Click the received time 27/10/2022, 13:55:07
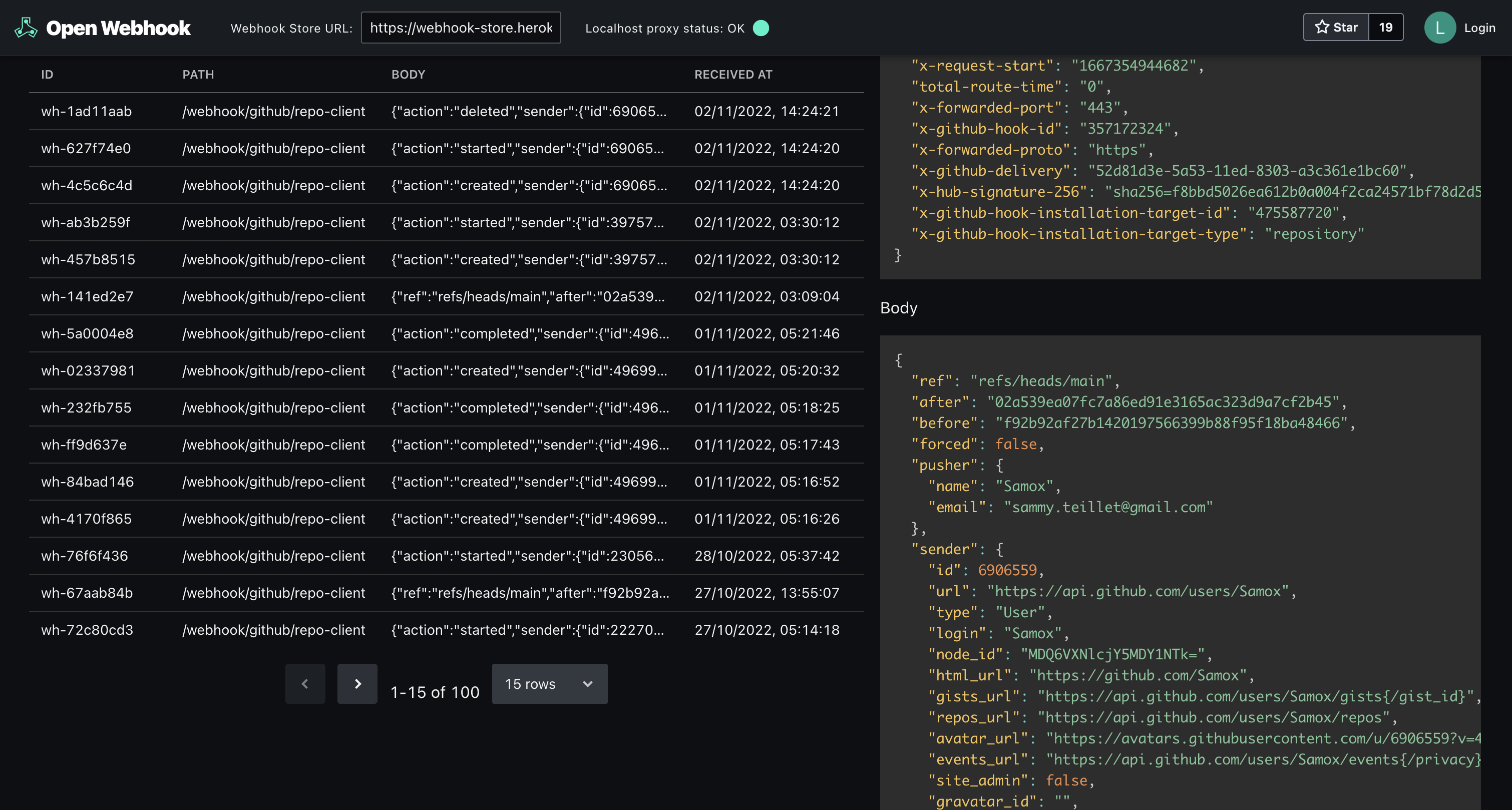The image size is (1512, 810). (x=767, y=592)
